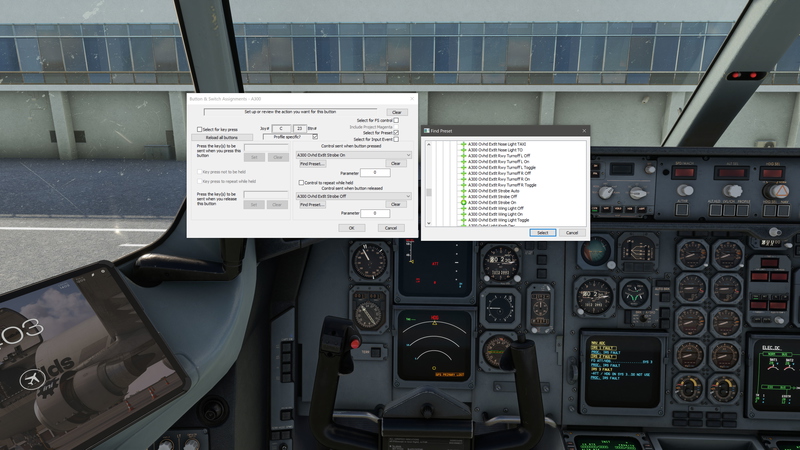Click green icon beside Rwy Turnoff L On
Image resolution: width=800 pixels, height=450 pixels.
[463, 162]
